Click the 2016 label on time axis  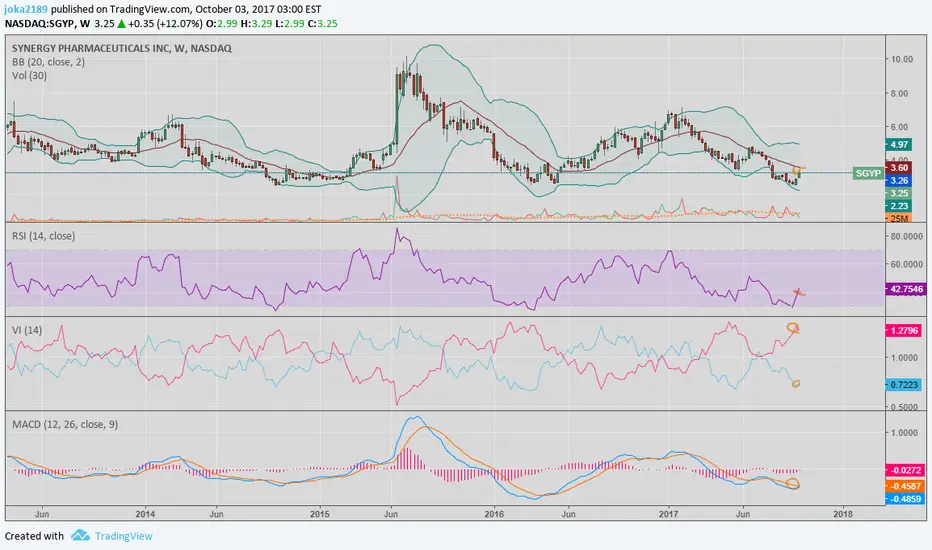tap(494, 514)
